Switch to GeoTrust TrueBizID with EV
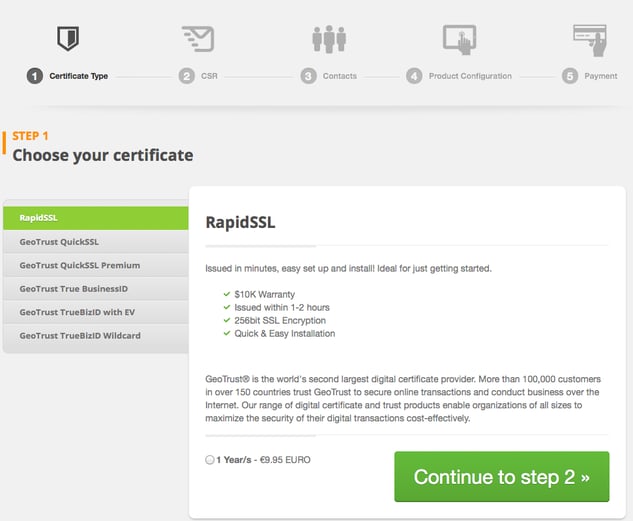The height and width of the screenshot is (521, 633). pos(96,312)
